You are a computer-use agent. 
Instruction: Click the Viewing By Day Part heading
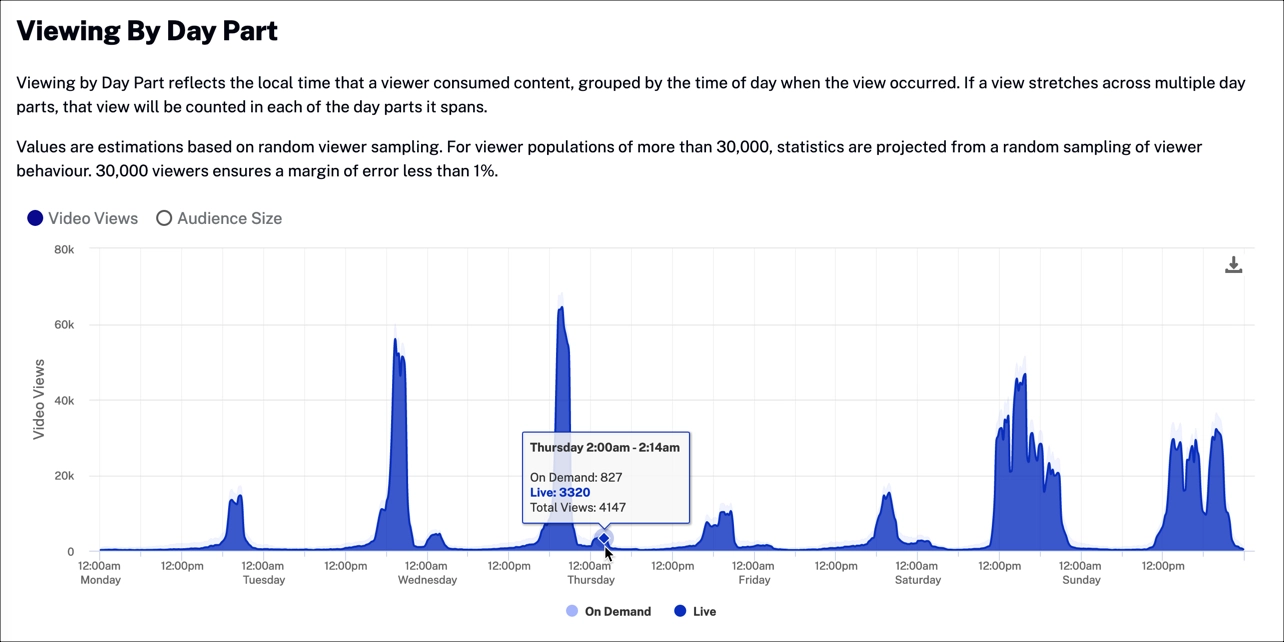pyautogui.click(x=146, y=30)
